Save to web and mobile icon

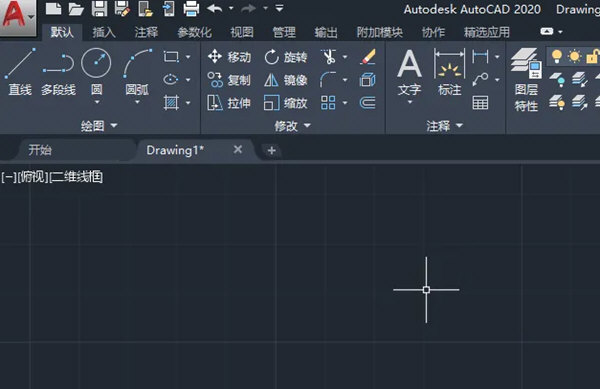[x=168, y=8]
